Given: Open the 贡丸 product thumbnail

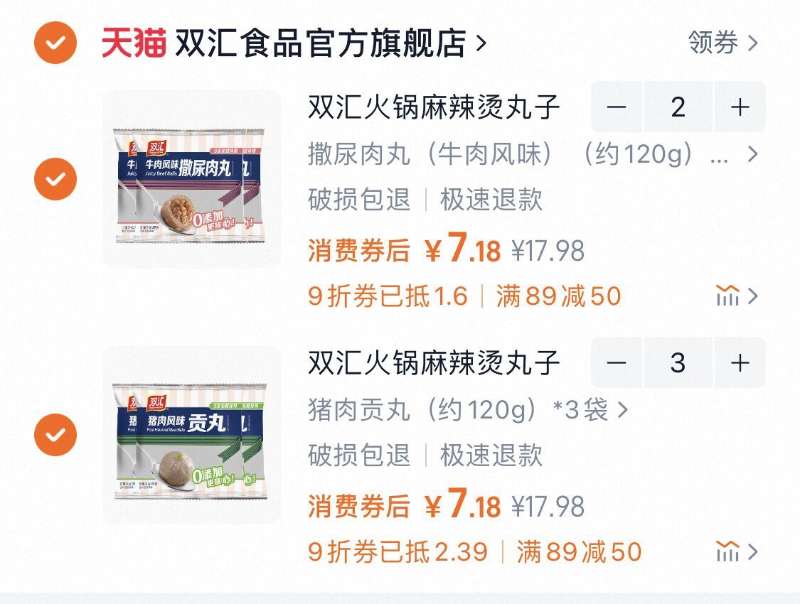Looking at the screenshot, I should 192,435.
